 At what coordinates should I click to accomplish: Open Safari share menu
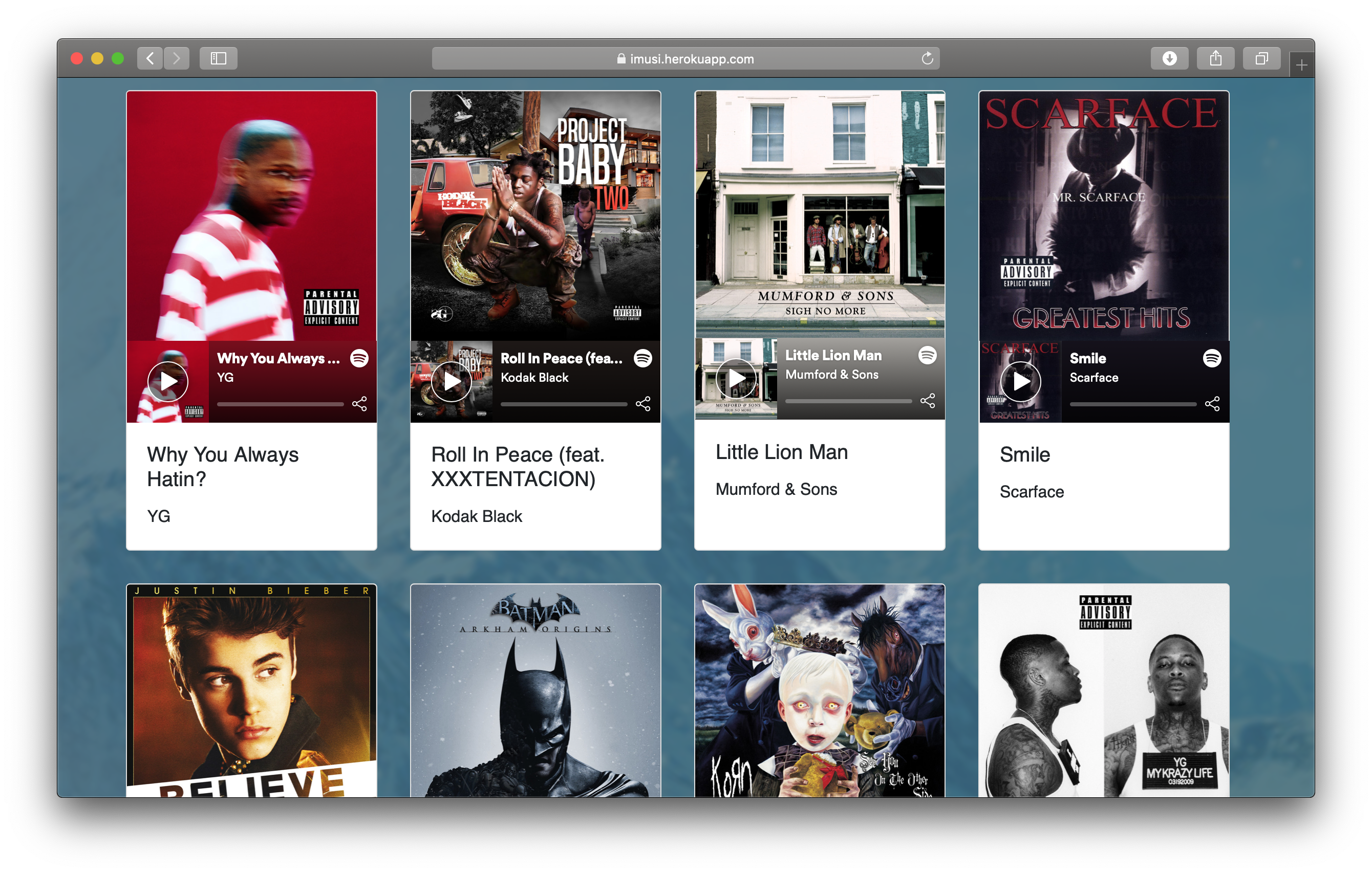(1215, 59)
